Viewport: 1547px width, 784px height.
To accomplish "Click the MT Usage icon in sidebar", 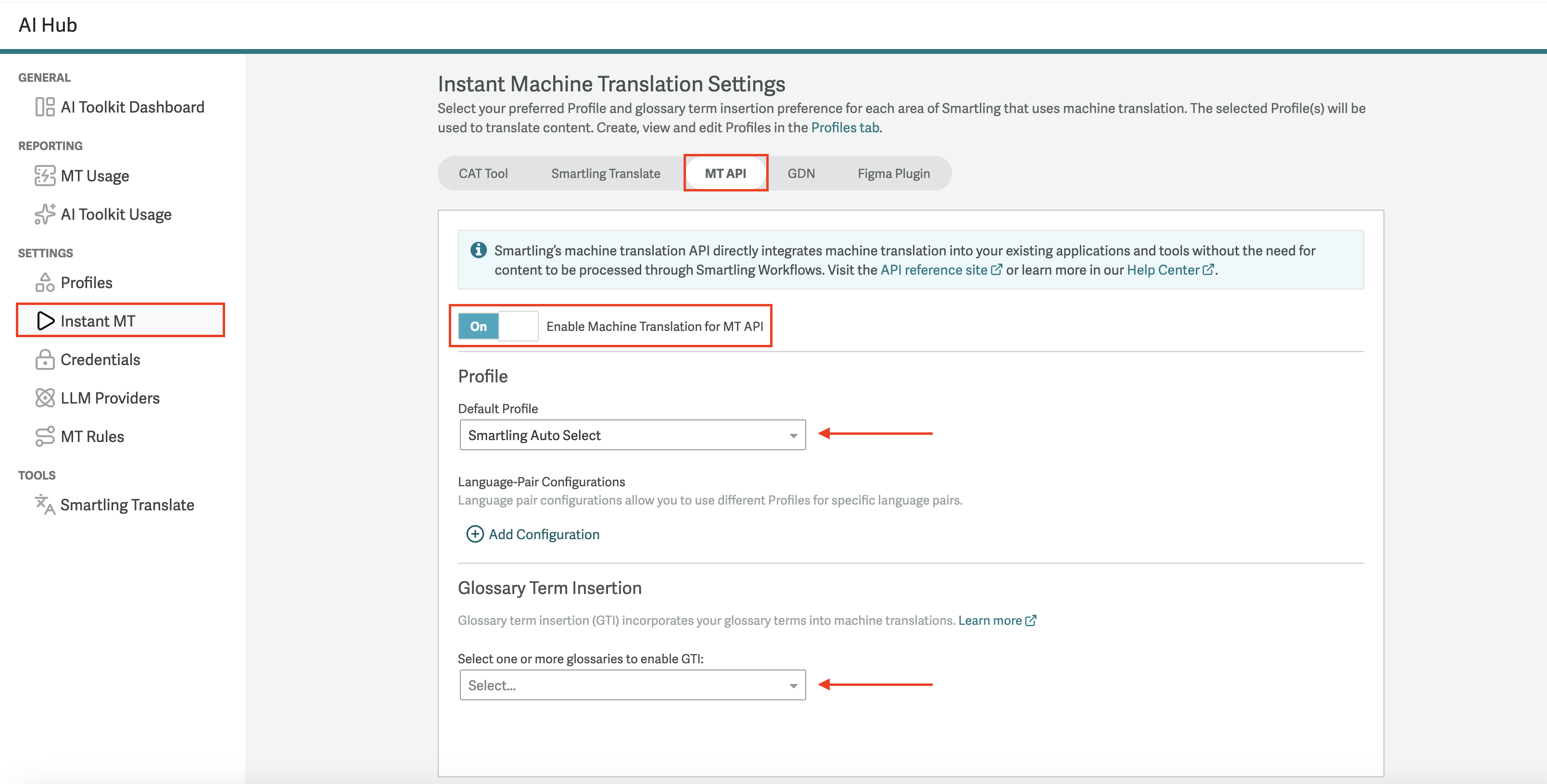I will click(x=44, y=175).
